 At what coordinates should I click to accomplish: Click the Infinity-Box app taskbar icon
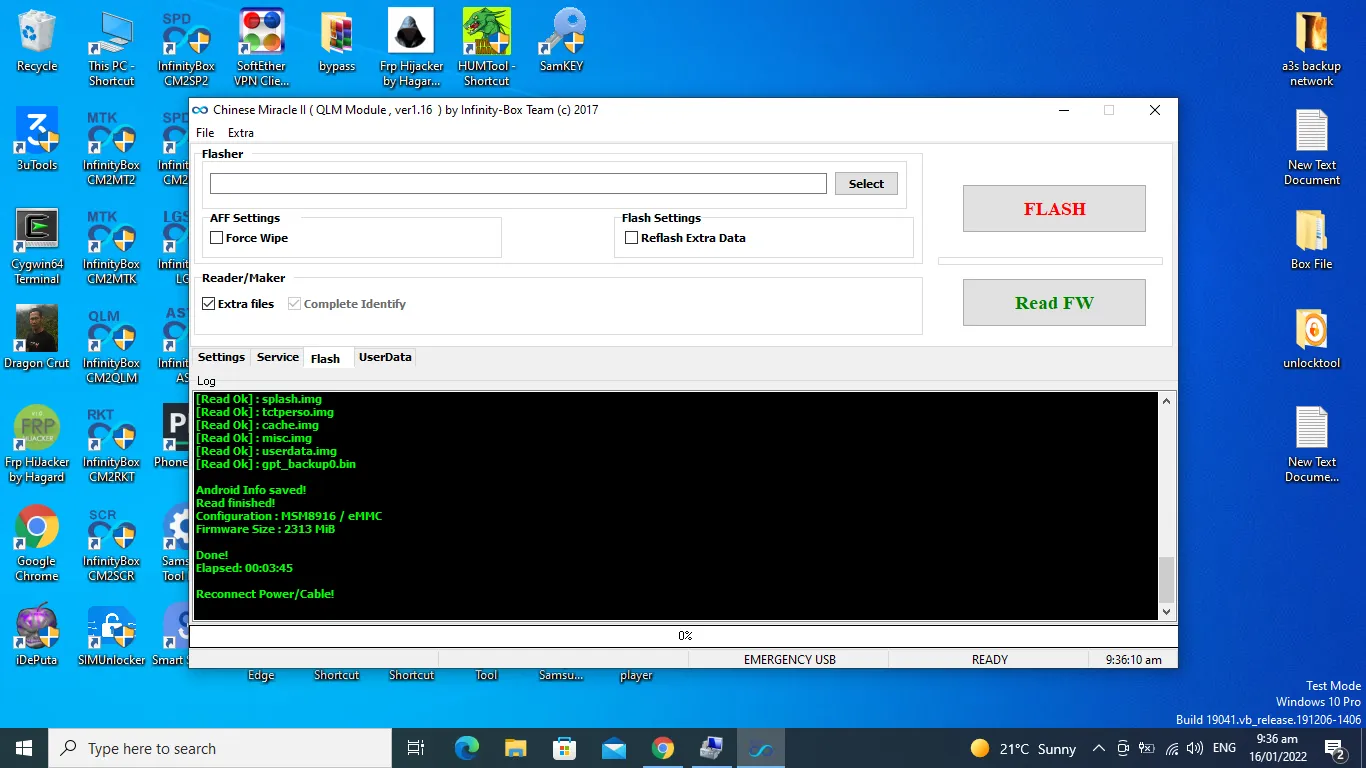tap(761, 748)
